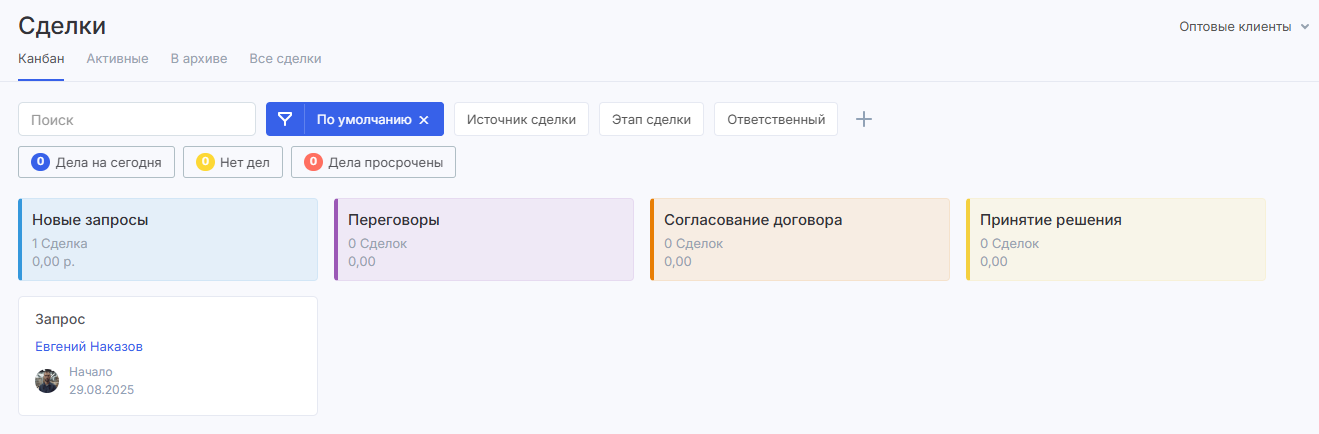Select the Канбан tab

point(41,59)
